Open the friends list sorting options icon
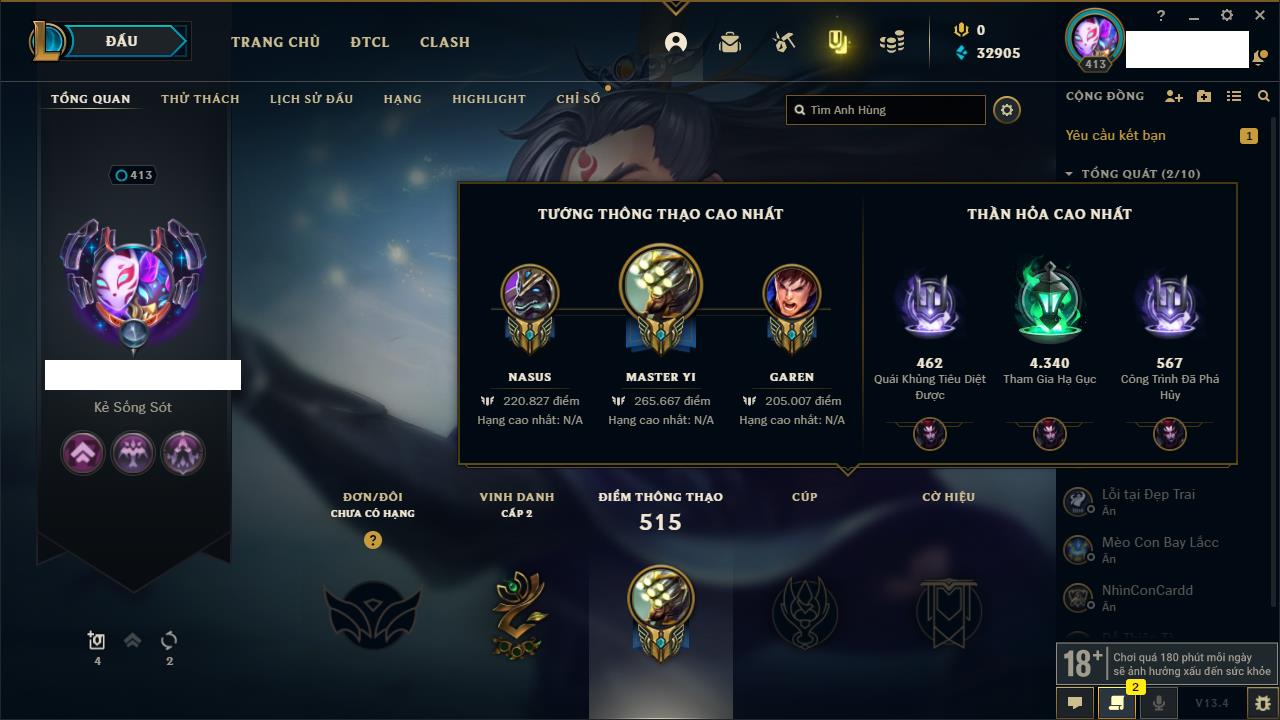 coord(1234,96)
